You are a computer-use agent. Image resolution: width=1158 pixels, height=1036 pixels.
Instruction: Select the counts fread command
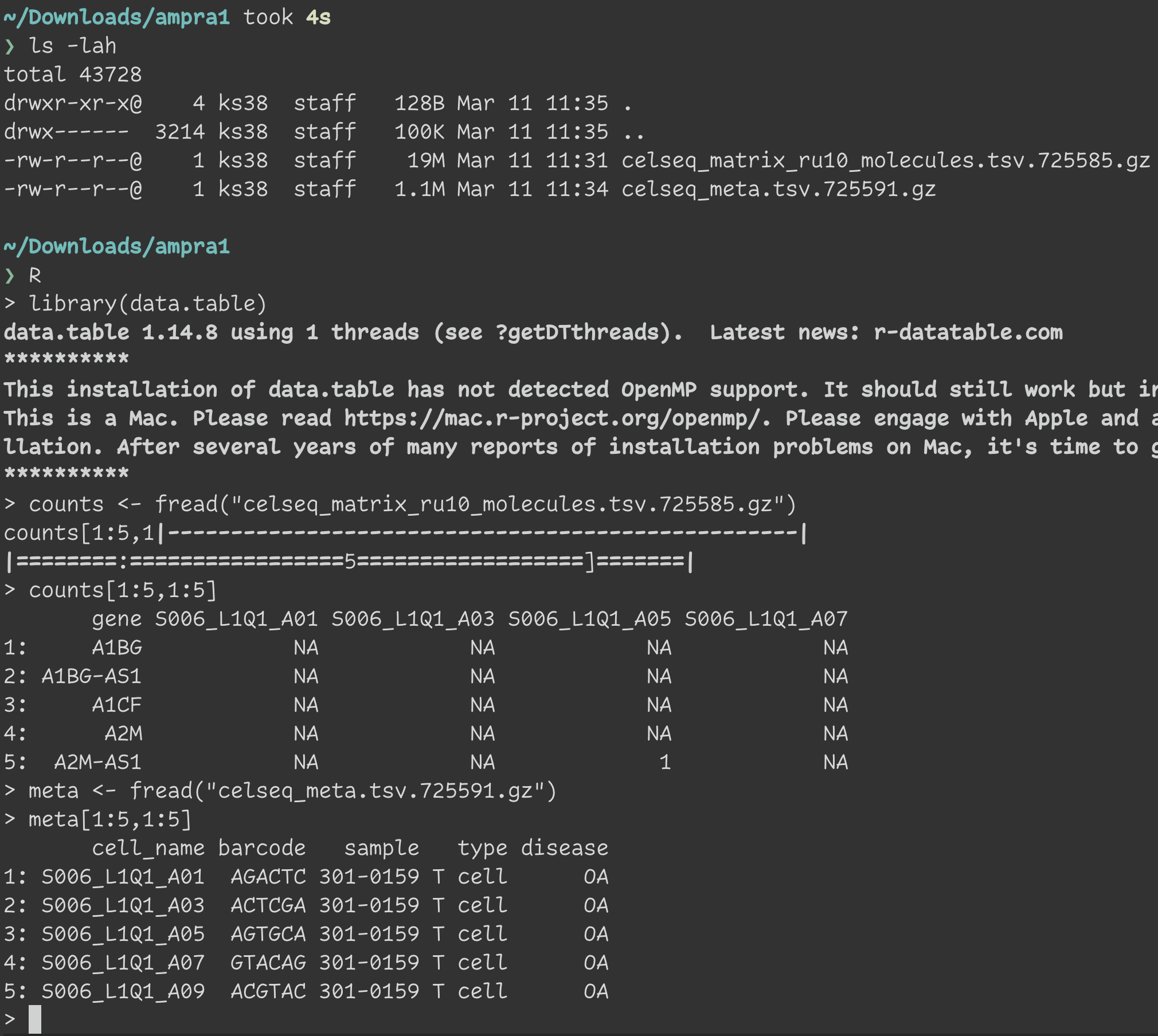click(401, 504)
